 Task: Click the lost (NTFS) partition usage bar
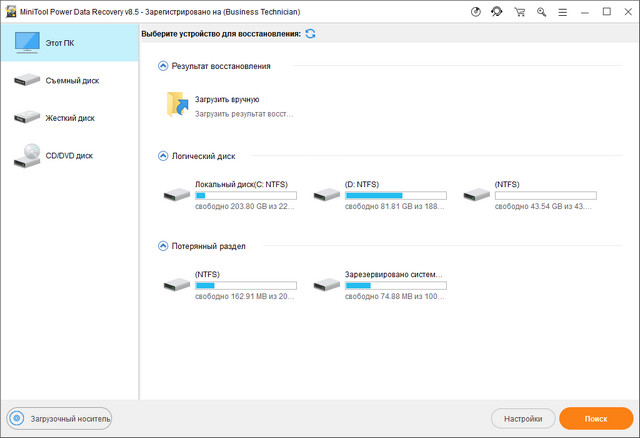(245, 285)
